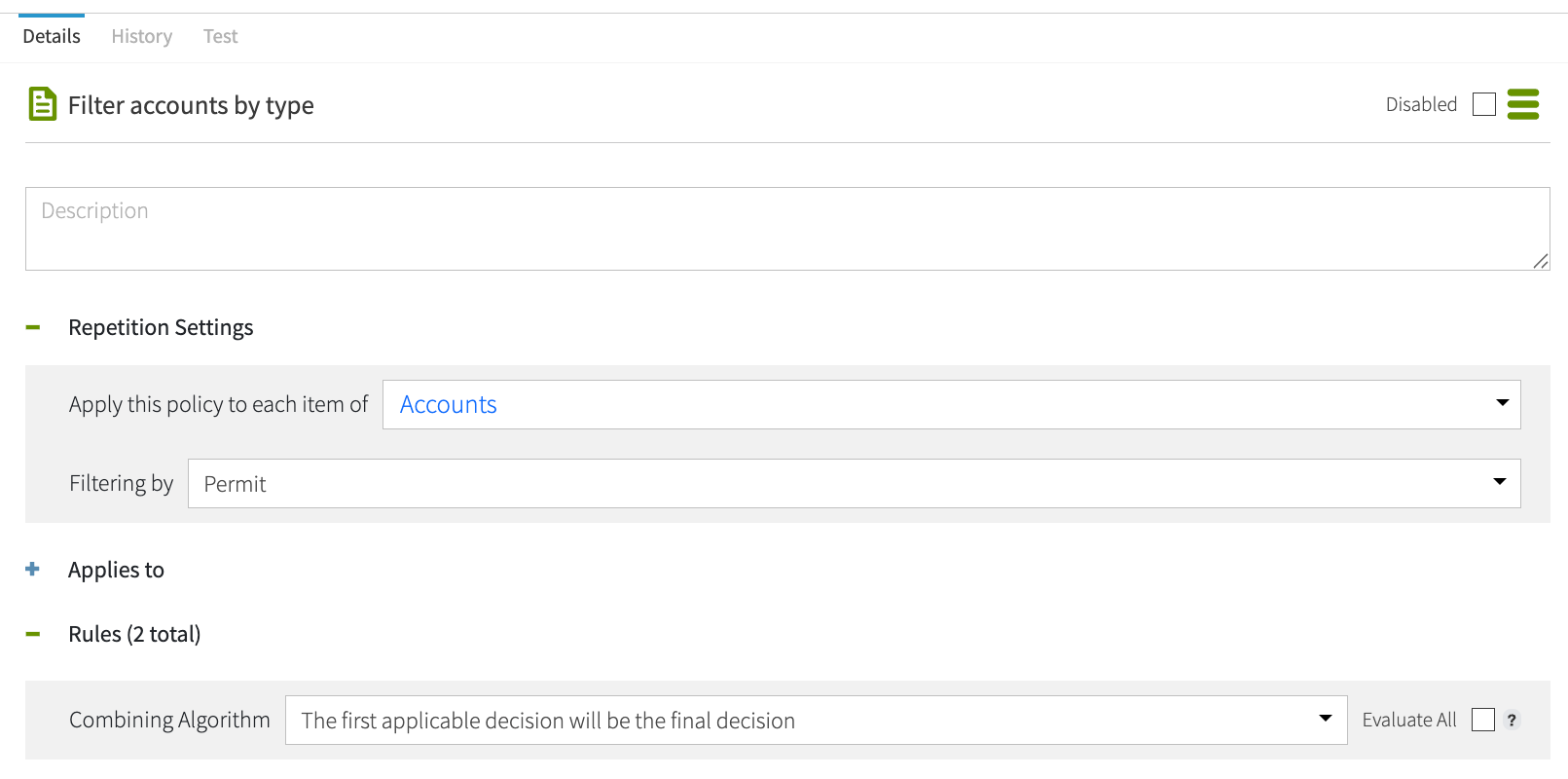Check the Evaluate All checkbox
1568x779 pixels.
[x=1481, y=720]
